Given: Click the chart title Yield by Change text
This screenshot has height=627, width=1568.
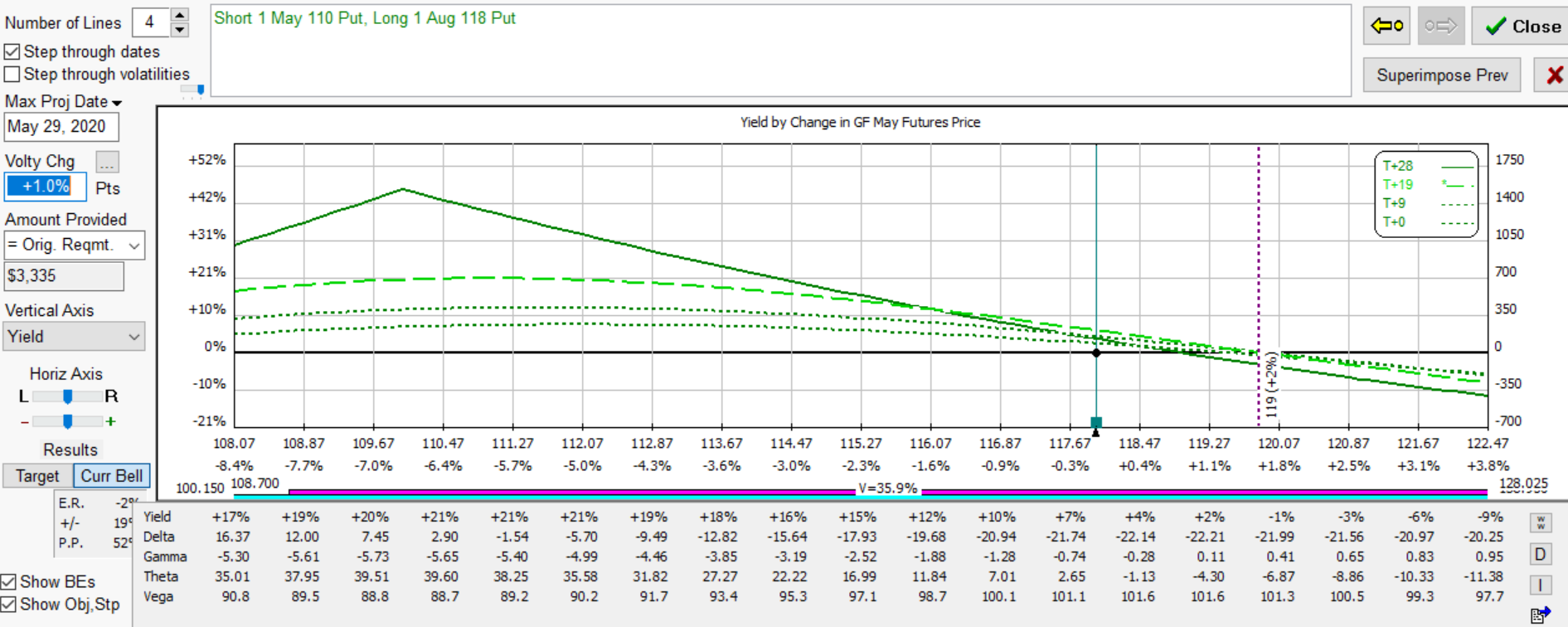Looking at the screenshot, I should tap(860, 122).
